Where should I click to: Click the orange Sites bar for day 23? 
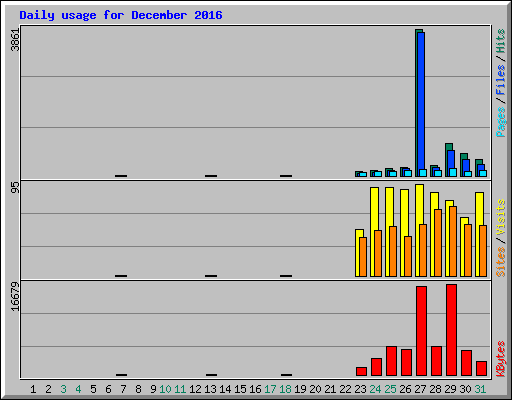363,257
